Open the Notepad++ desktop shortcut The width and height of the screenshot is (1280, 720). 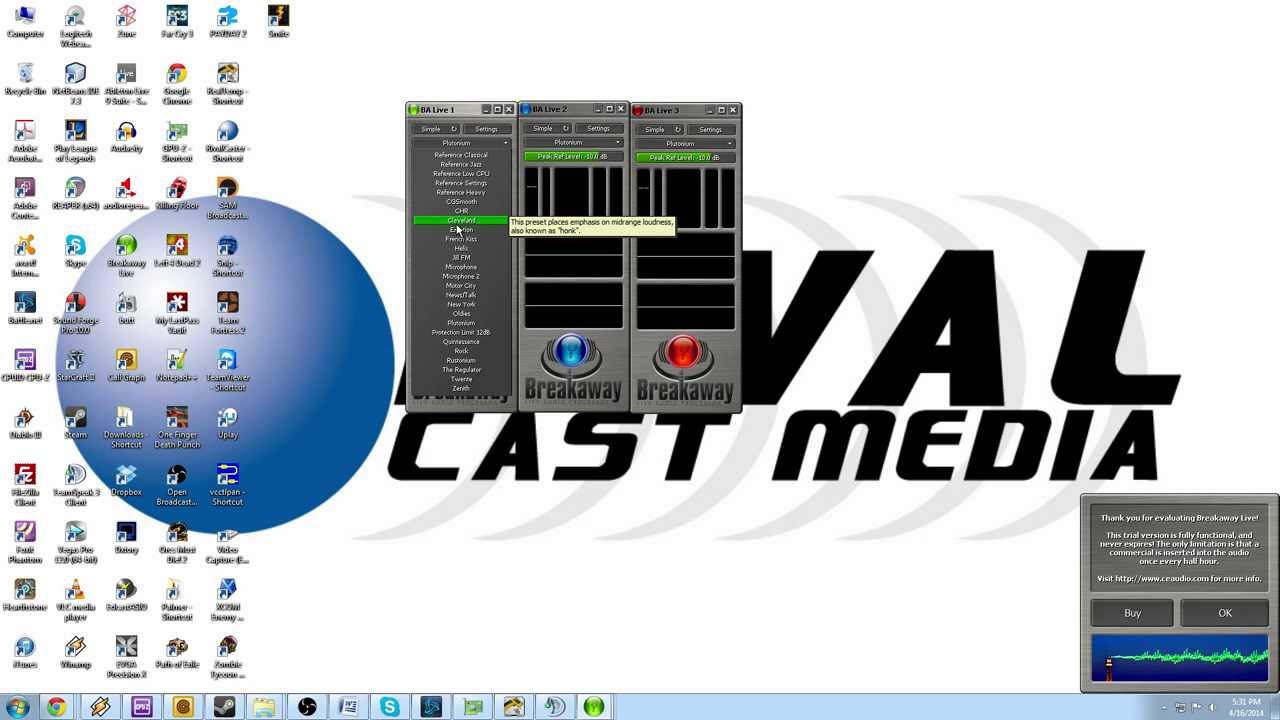point(177,365)
